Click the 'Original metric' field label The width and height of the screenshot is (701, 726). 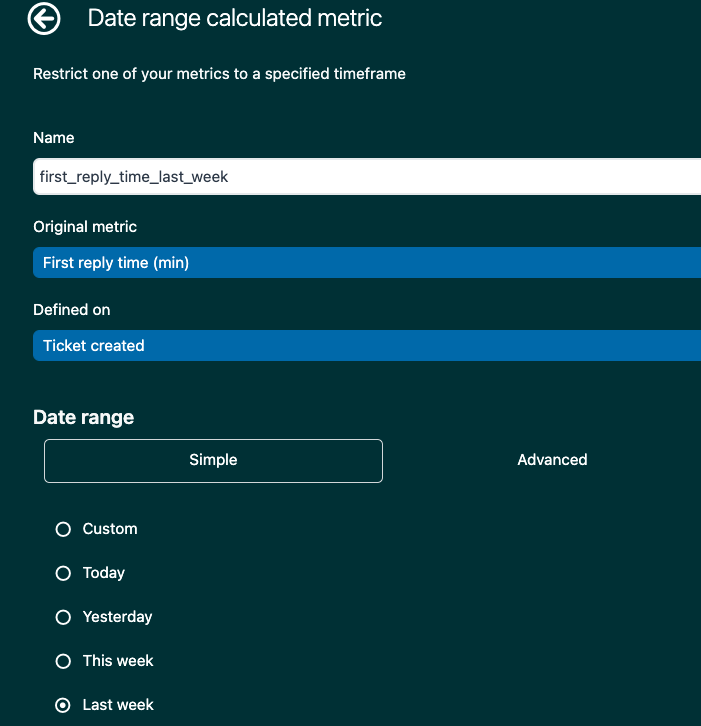(85, 227)
